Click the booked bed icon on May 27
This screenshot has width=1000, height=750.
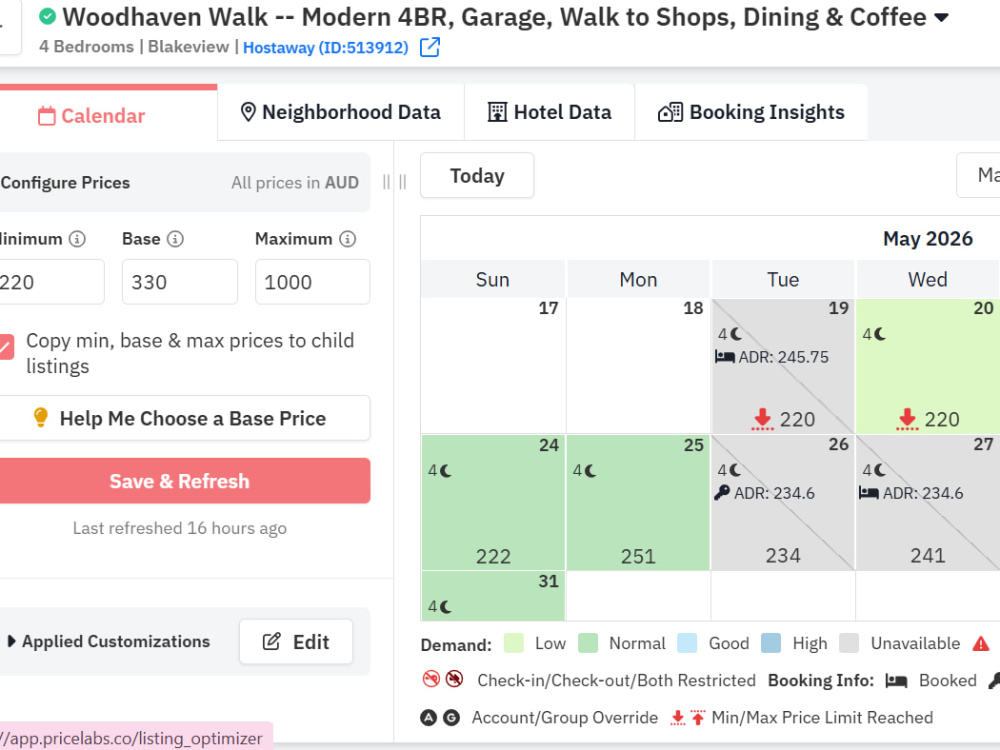point(869,493)
